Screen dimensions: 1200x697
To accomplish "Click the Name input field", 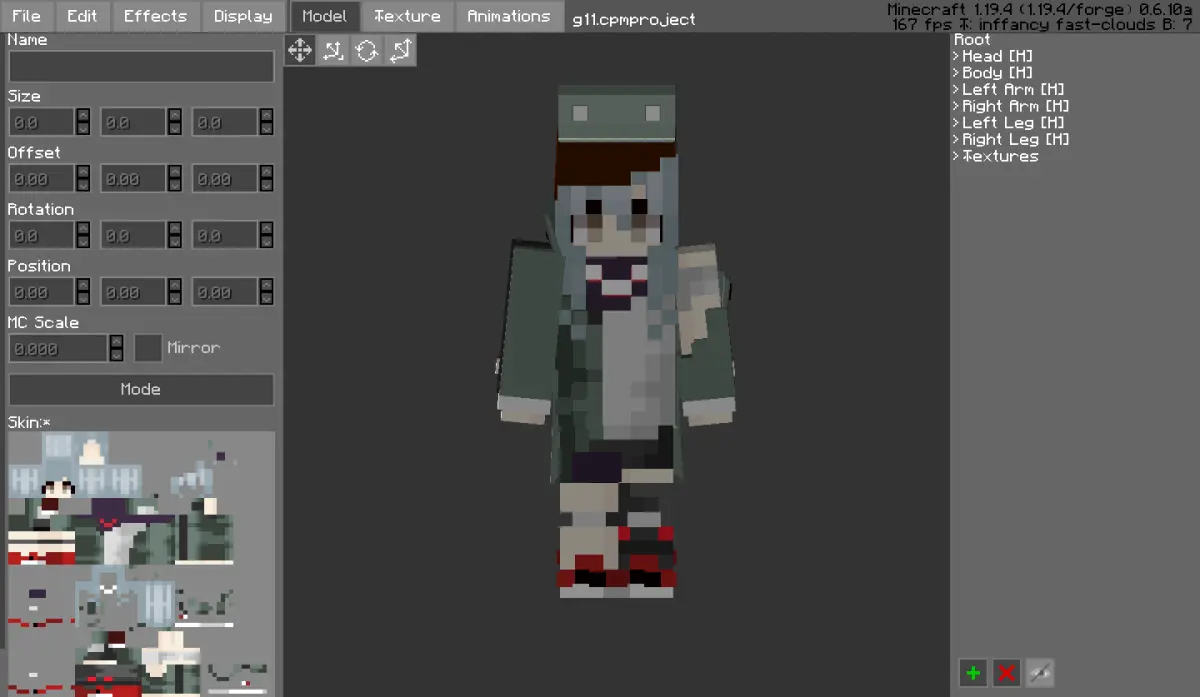I will tap(141, 67).
